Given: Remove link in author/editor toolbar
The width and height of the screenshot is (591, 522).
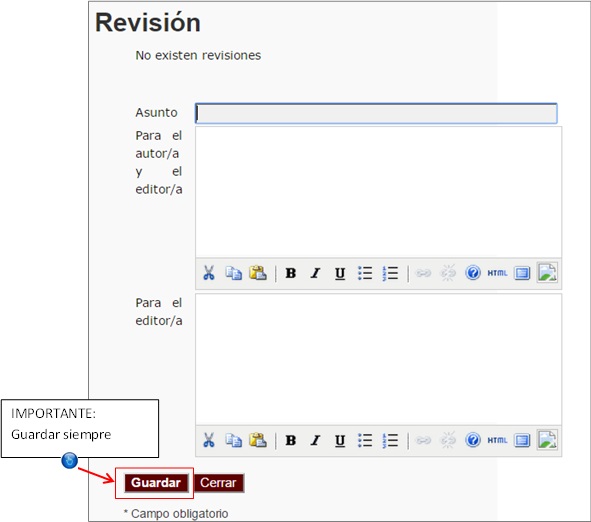Looking at the screenshot, I should [448, 273].
